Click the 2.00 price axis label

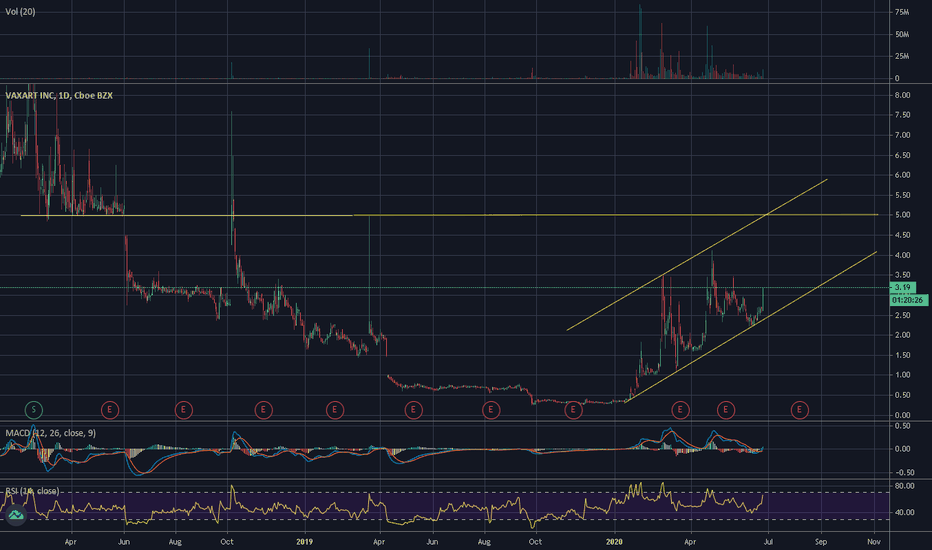pyautogui.click(x=902, y=335)
